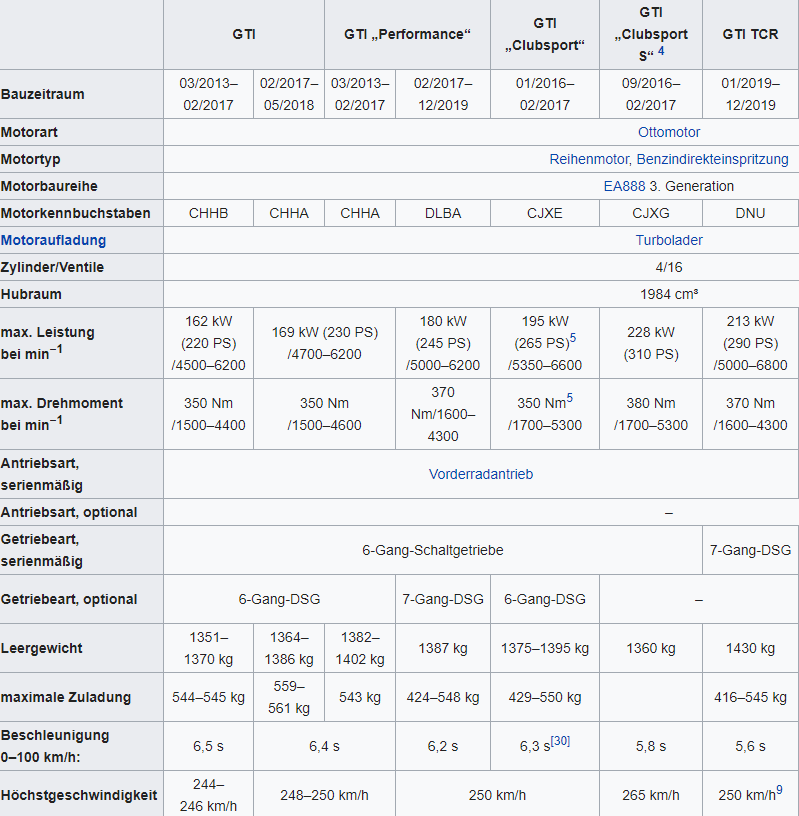Viewport: 799px width, 816px height.
Task: Open the Benzindirekteinspritzung link
Action: pos(712,159)
